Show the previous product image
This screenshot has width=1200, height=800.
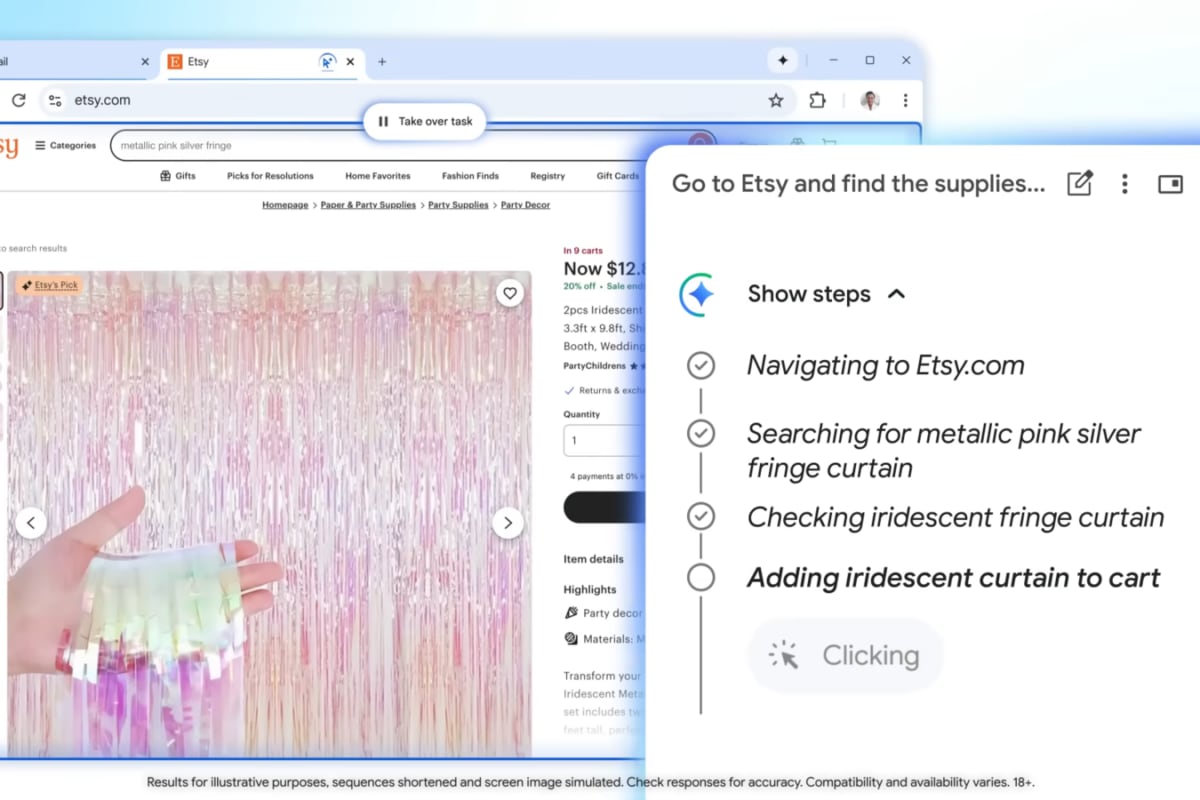(x=31, y=523)
